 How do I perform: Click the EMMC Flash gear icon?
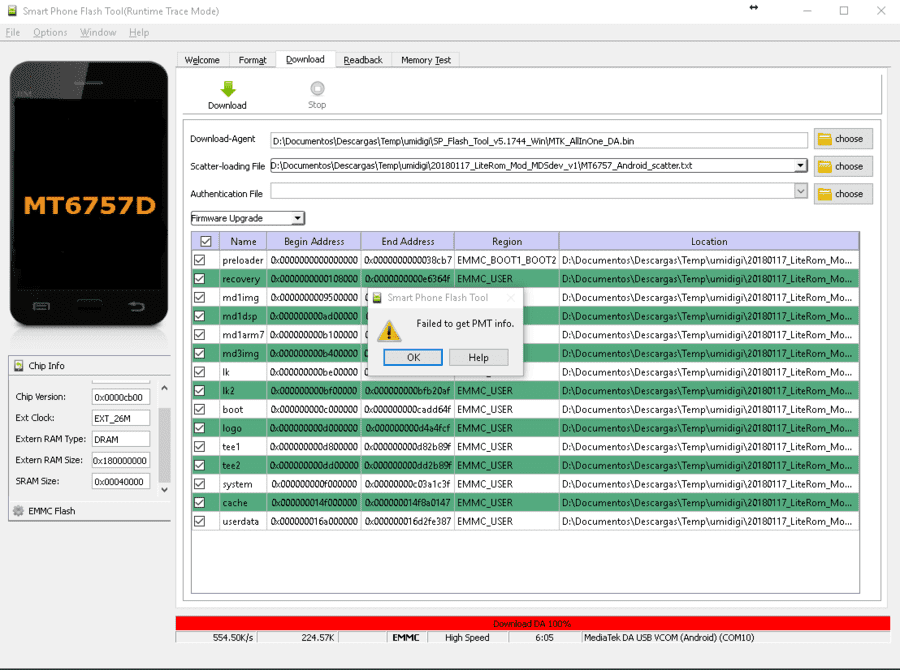point(18,510)
